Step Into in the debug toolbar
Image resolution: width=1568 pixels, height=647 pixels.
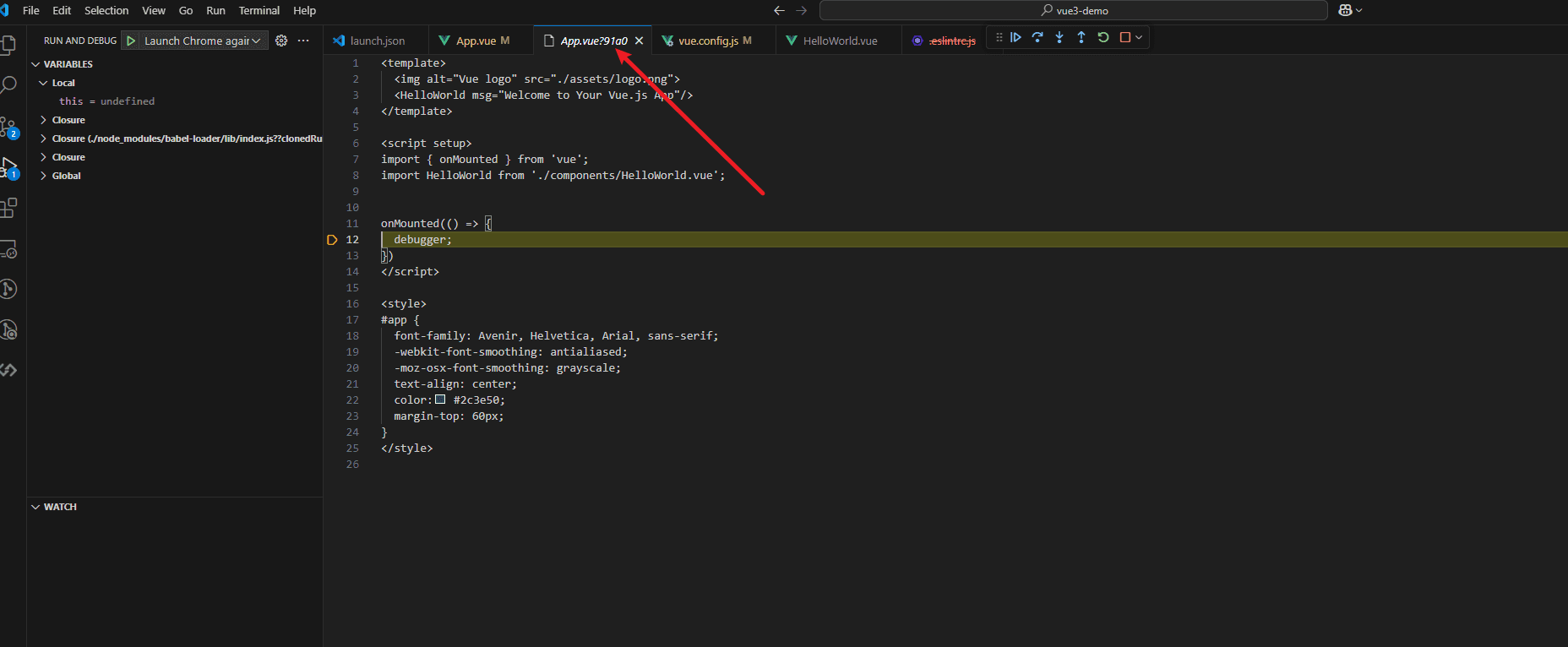pyautogui.click(x=1059, y=37)
